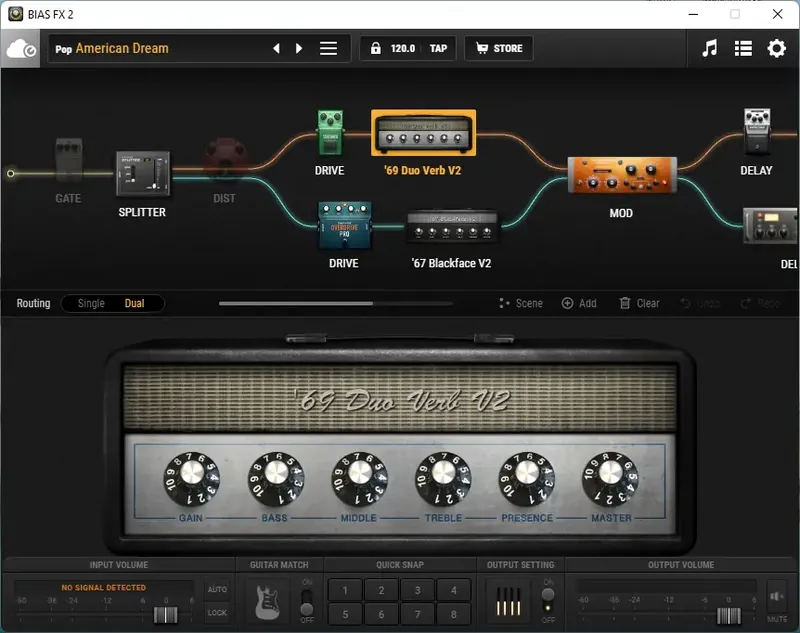
Task: Click the MASTER knob on amp
Action: tap(610, 478)
